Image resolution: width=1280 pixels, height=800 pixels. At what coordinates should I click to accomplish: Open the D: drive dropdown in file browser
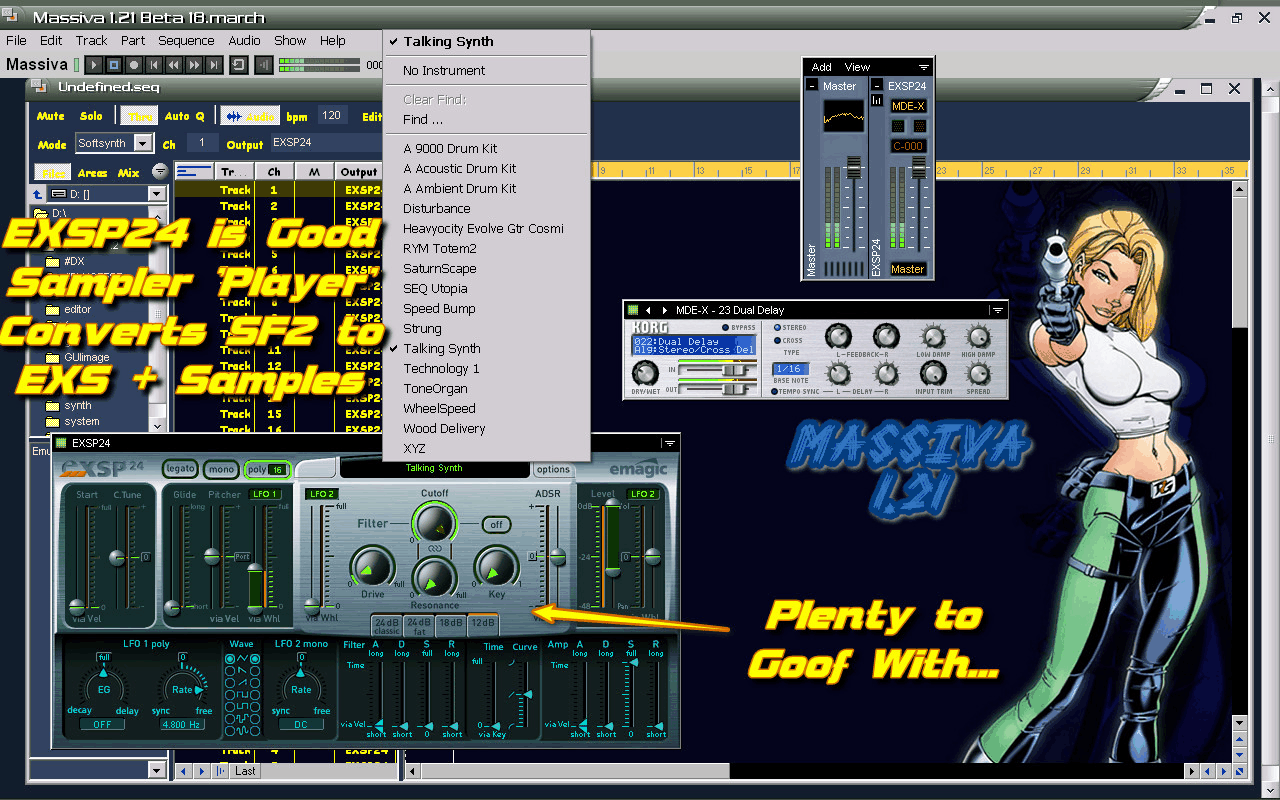(x=155, y=193)
